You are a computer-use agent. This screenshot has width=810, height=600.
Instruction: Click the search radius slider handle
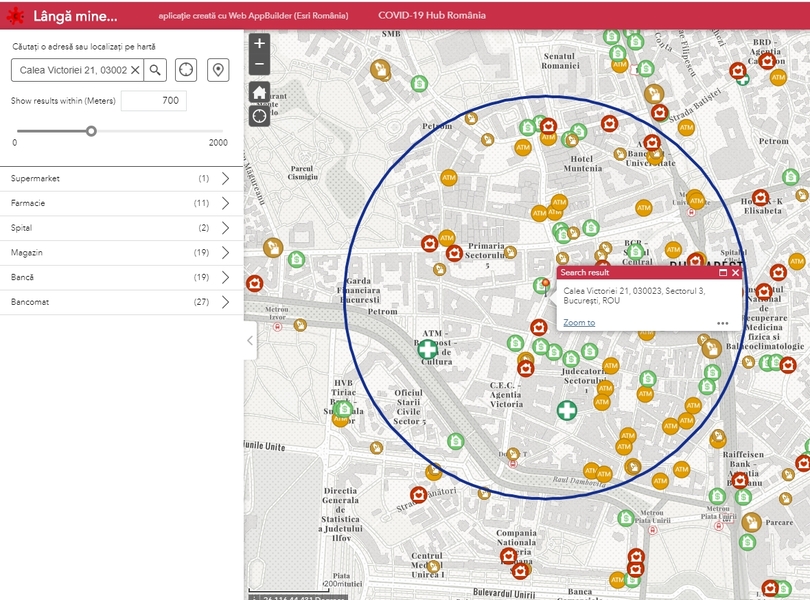coord(91,131)
